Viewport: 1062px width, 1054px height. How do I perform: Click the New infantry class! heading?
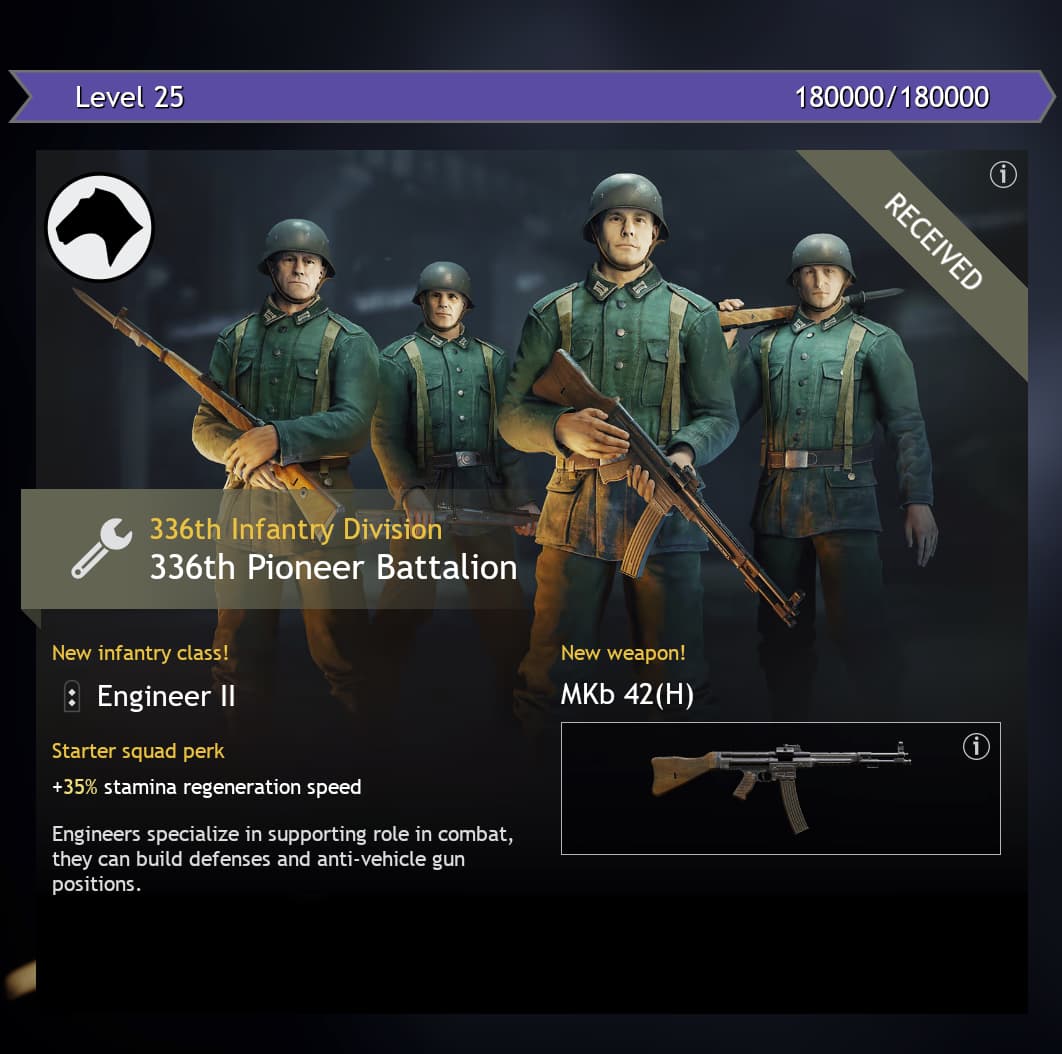tap(140, 653)
